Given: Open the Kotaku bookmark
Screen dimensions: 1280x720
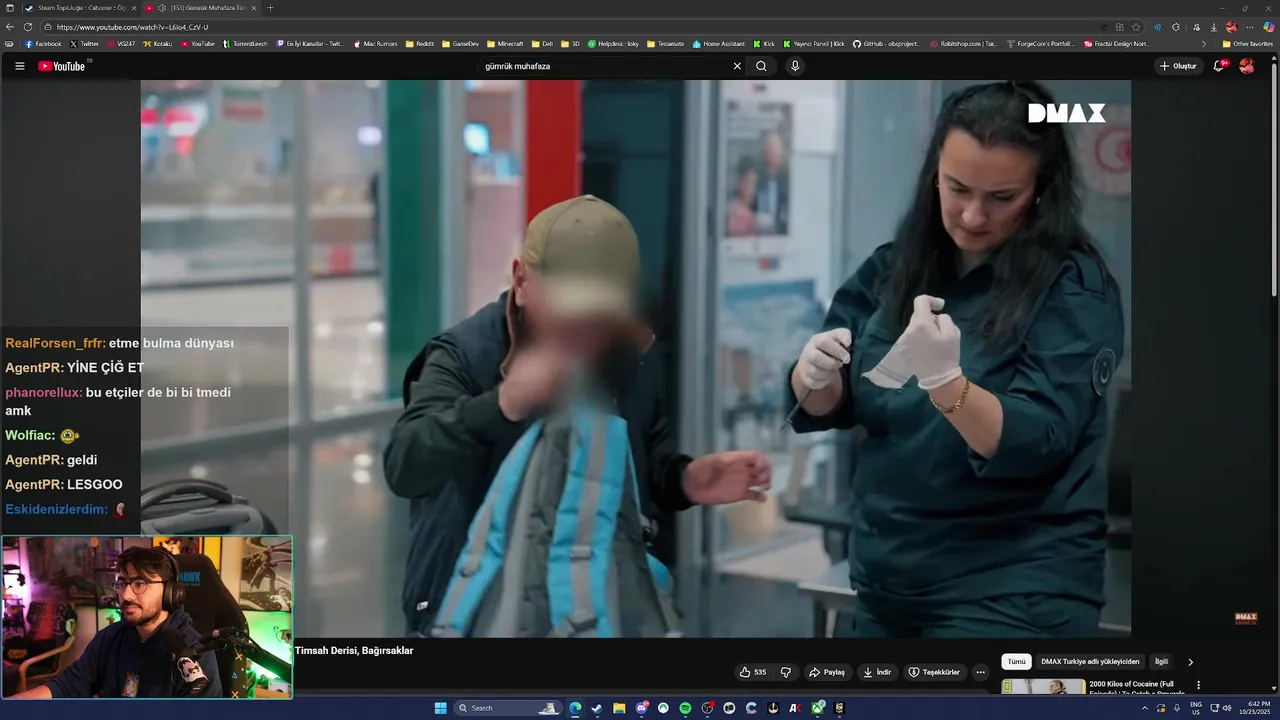Looking at the screenshot, I should pyautogui.click(x=158, y=44).
